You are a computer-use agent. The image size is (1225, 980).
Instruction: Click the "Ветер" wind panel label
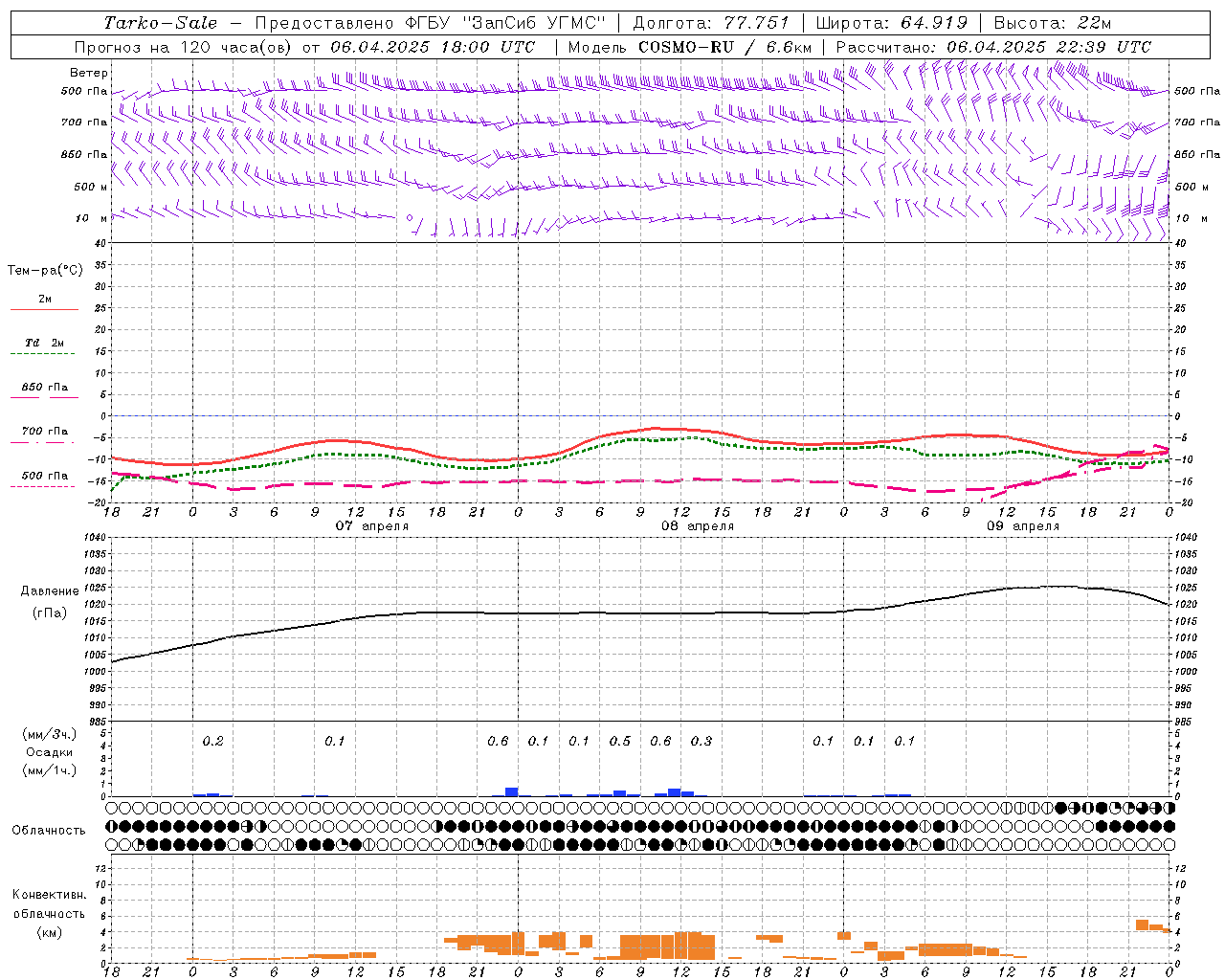89,73
